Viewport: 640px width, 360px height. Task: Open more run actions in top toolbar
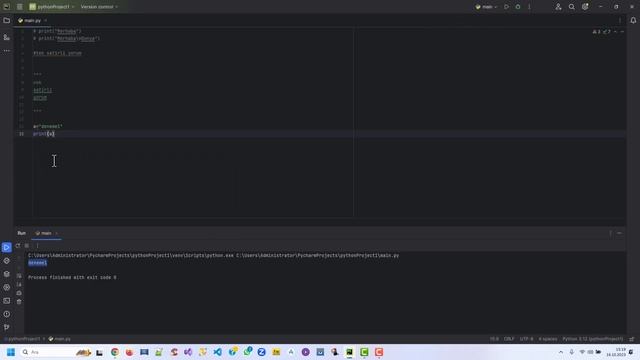pyautogui.click(x=529, y=7)
